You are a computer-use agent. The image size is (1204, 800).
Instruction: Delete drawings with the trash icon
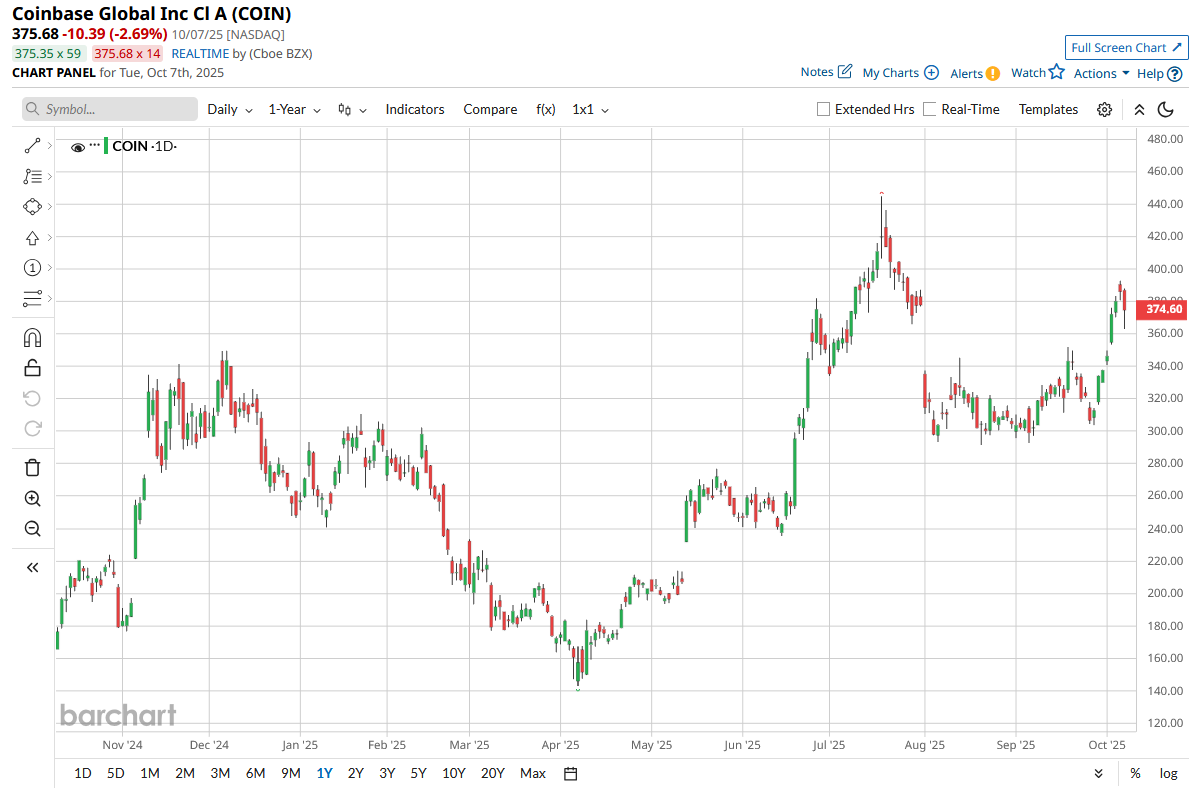coord(32,467)
